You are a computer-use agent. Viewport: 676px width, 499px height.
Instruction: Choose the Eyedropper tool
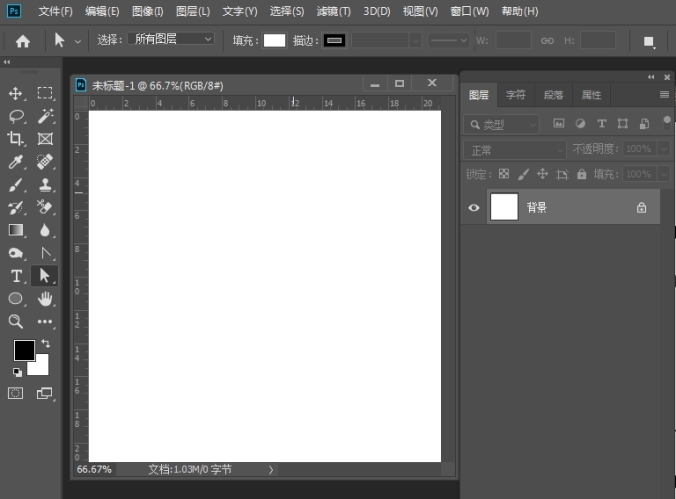[16, 162]
